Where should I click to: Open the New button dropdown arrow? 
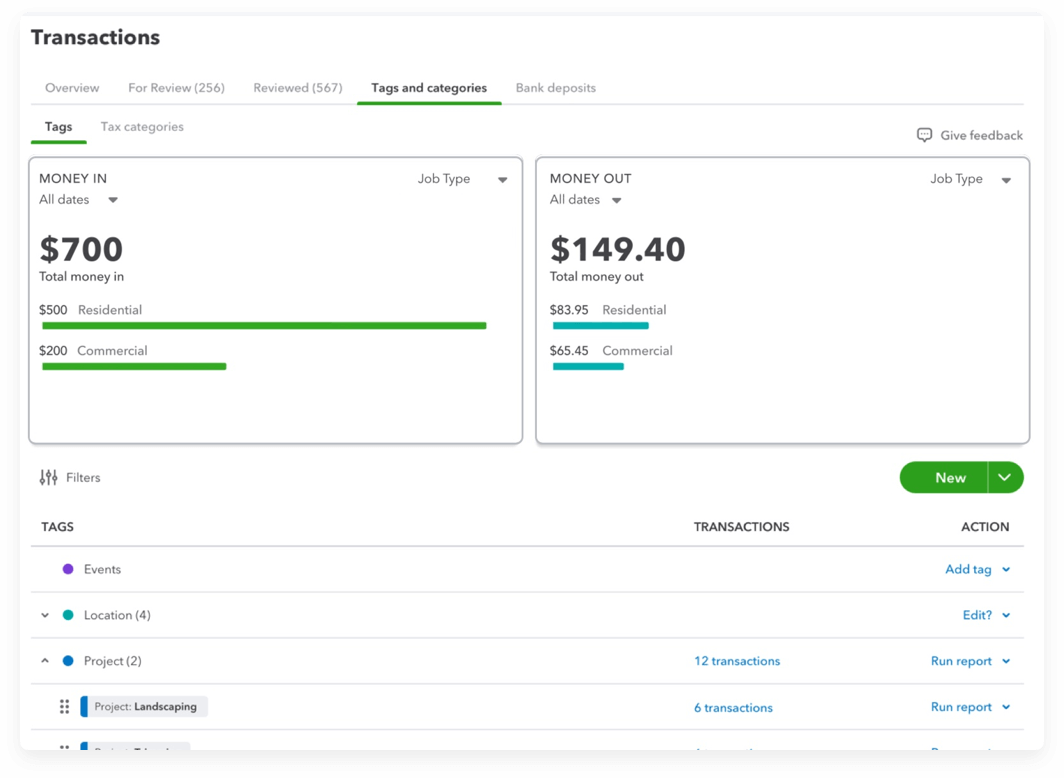1005,478
